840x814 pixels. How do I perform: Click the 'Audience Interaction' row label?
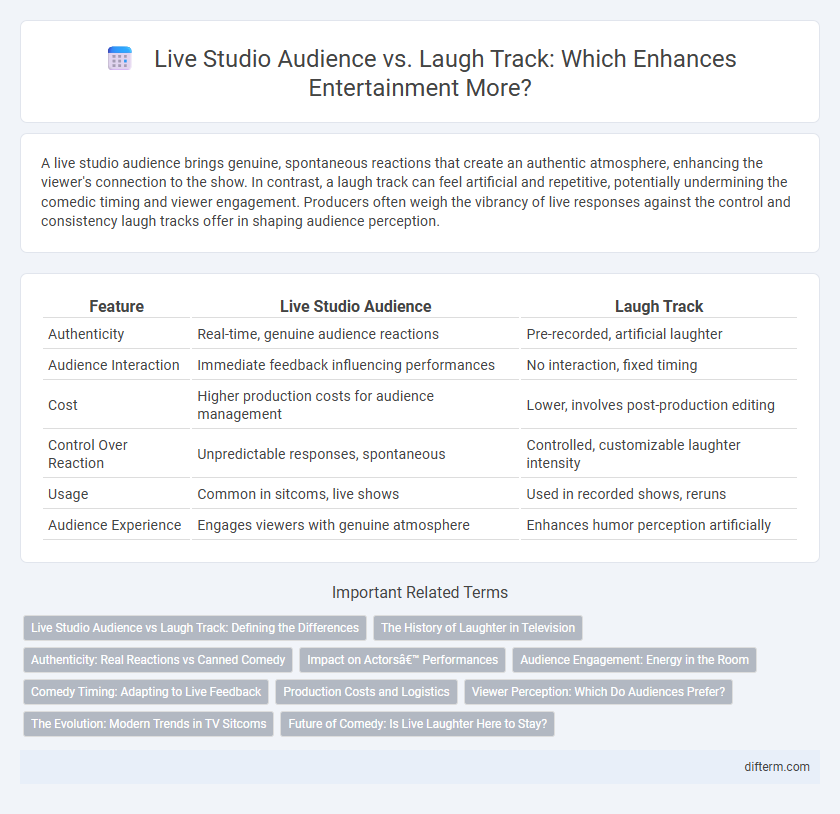pos(114,365)
